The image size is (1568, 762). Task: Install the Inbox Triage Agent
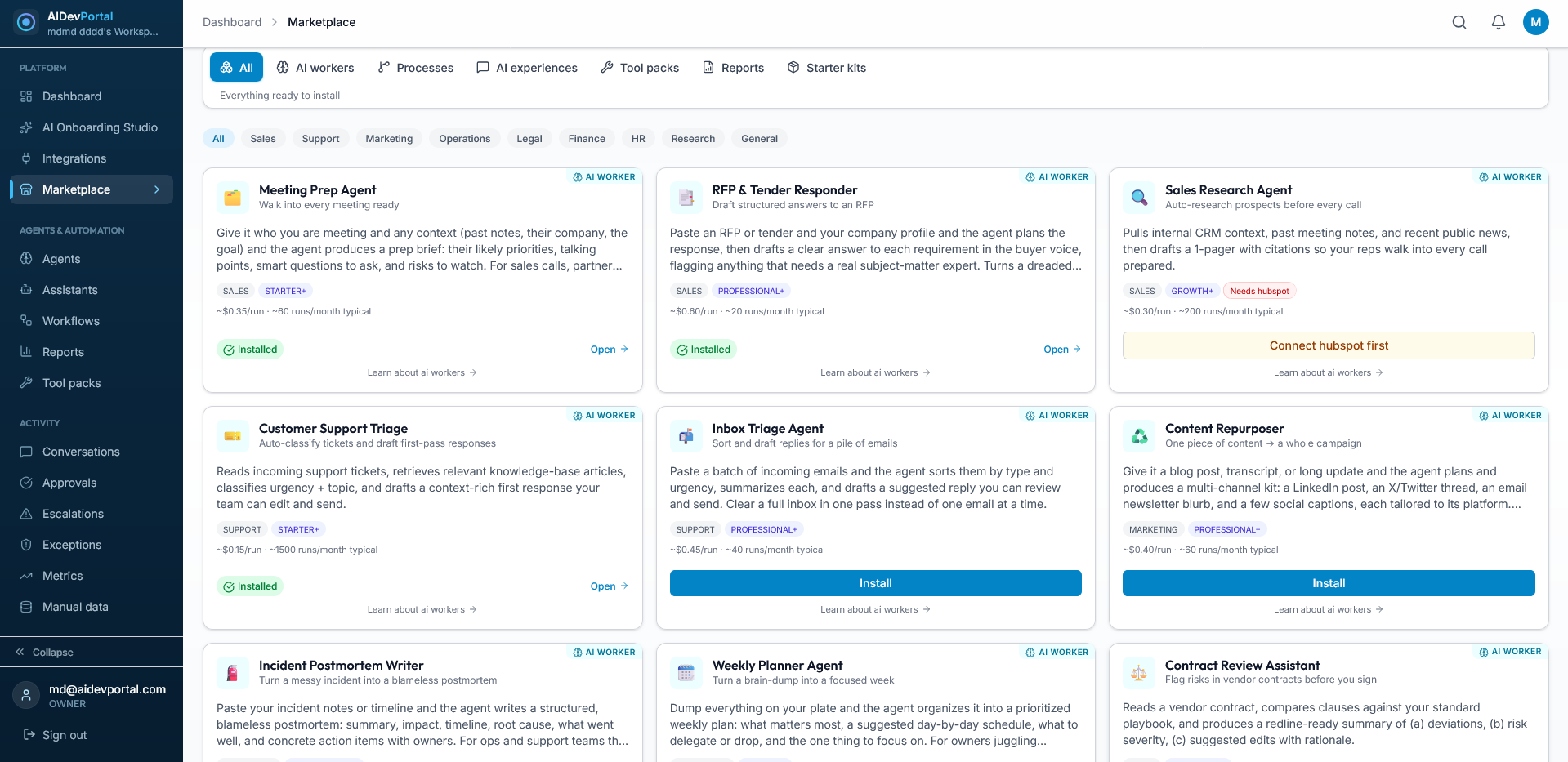[x=875, y=583]
